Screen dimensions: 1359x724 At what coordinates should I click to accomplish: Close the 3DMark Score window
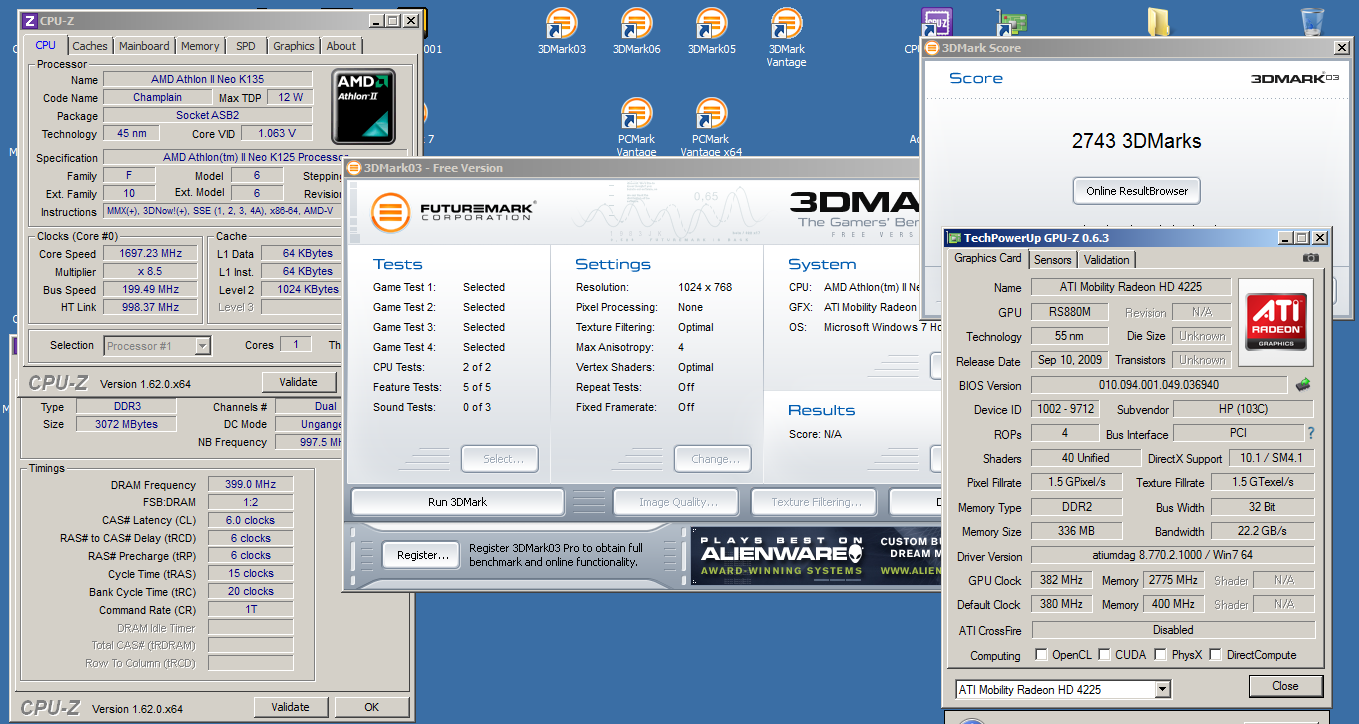click(x=1342, y=48)
